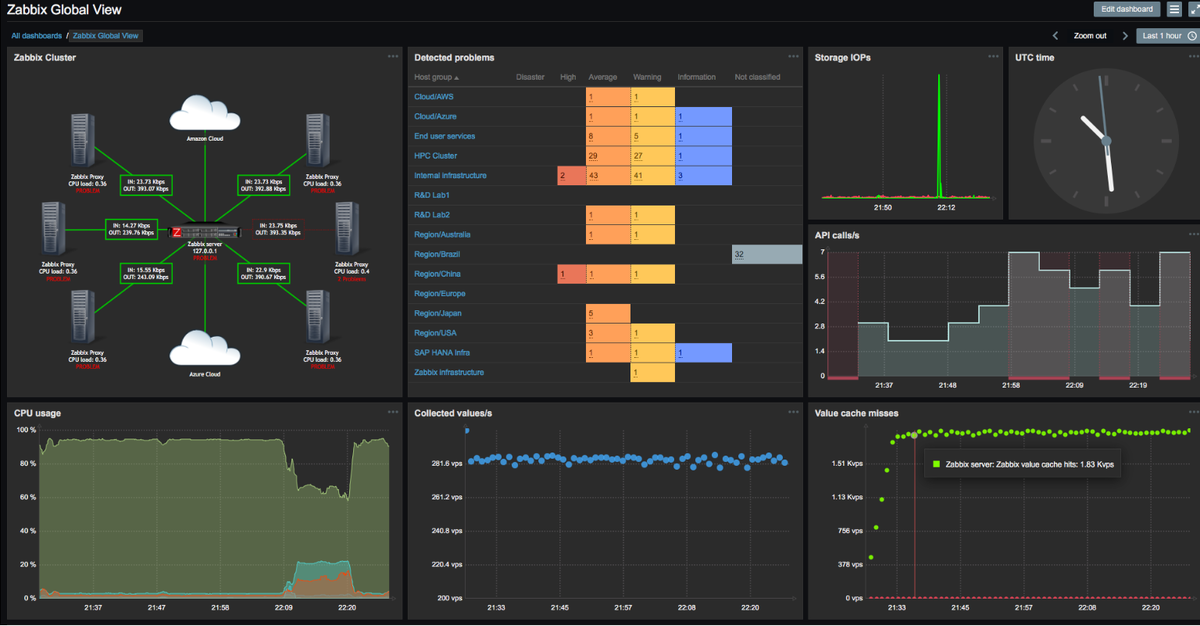Click the Zabbix server icon in the map
This screenshot has width=1200, height=626.
pos(207,232)
